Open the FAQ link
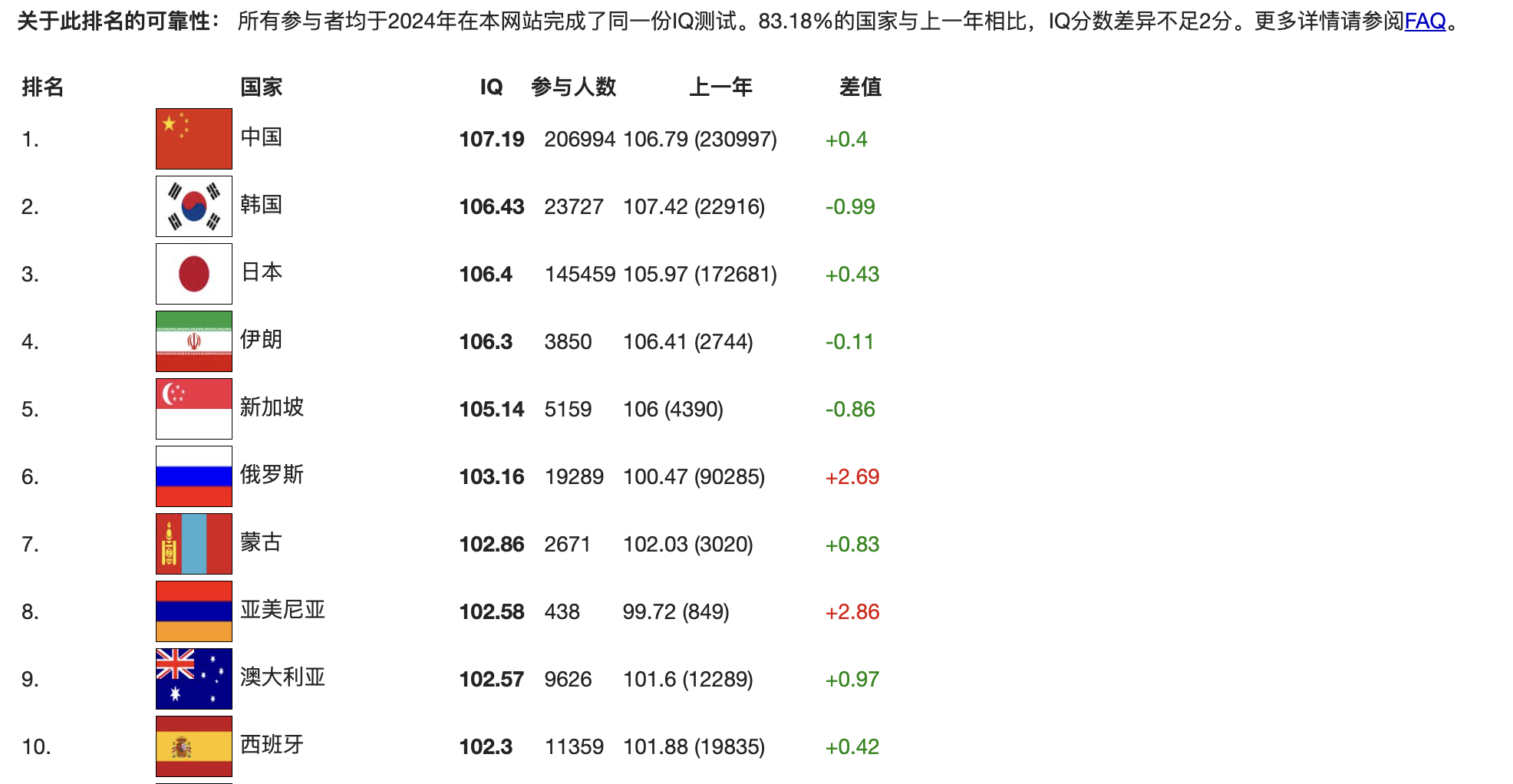Image resolution: width=1513 pixels, height=784 pixels. point(1425,21)
